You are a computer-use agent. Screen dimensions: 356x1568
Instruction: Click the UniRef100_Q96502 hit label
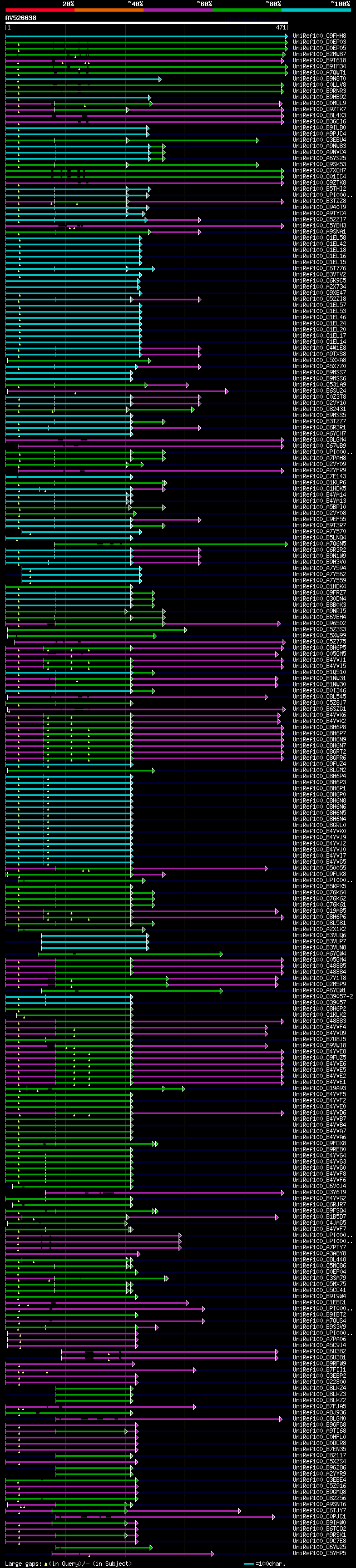click(319, 624)
